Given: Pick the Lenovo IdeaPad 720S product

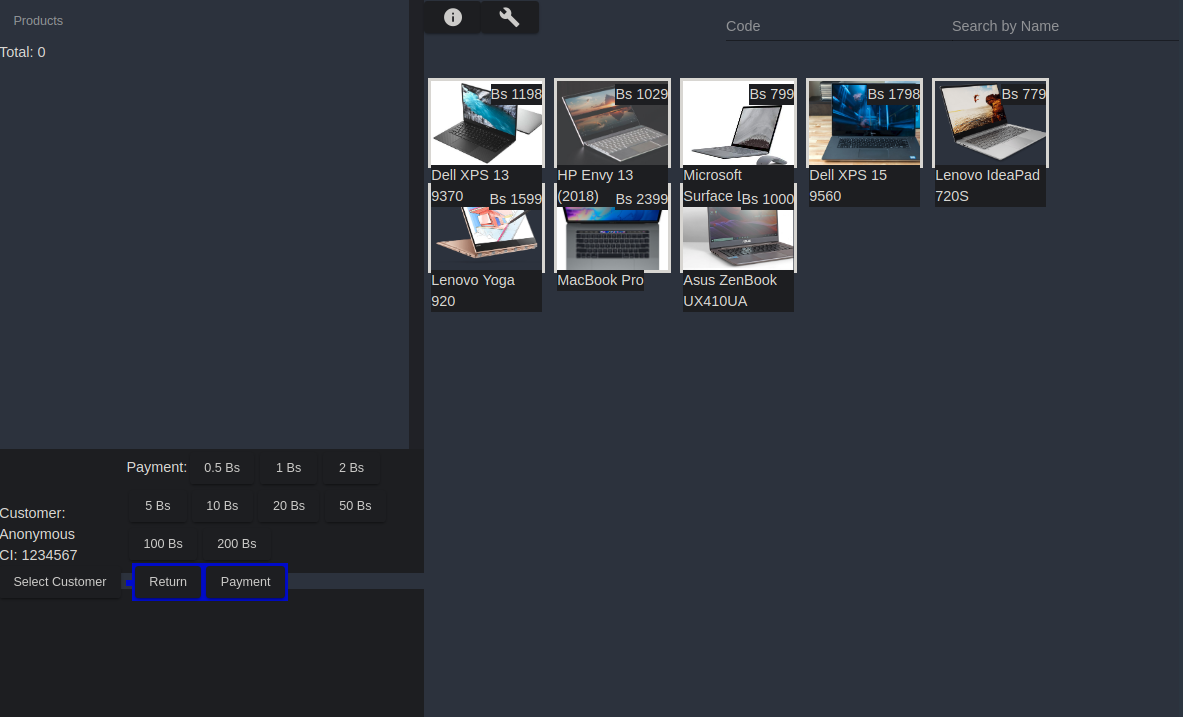Looking at the screenshot, I should tap(990, 124).
